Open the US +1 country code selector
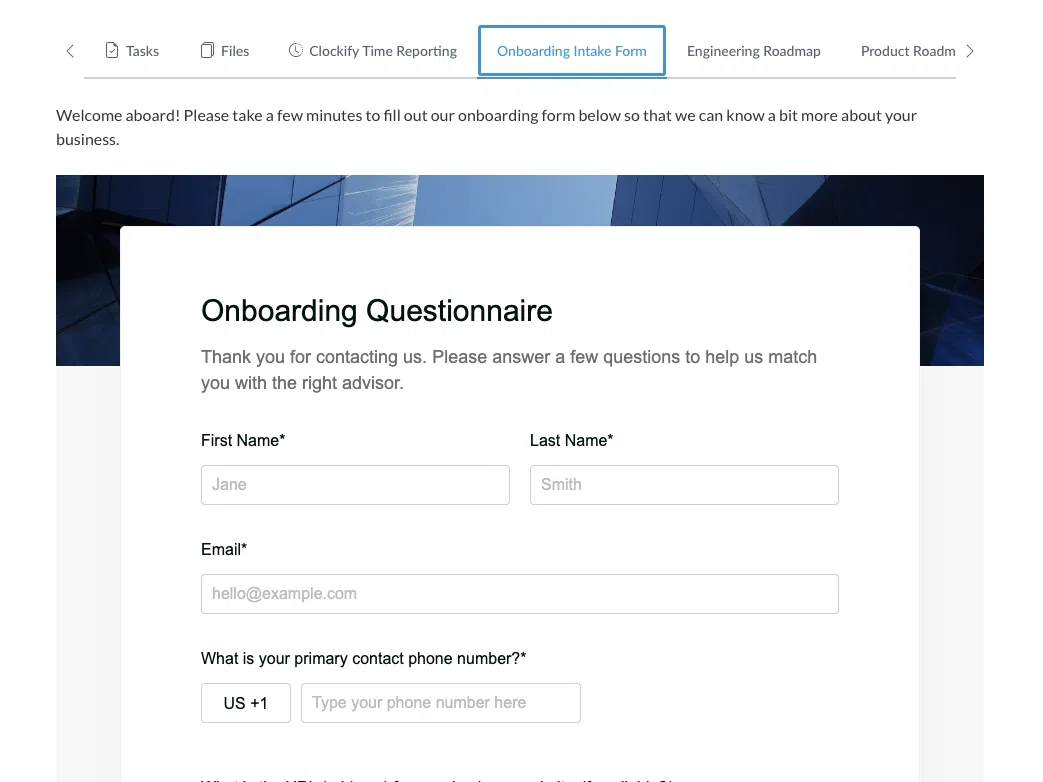Screen dimensions: 1043x782 246,703
